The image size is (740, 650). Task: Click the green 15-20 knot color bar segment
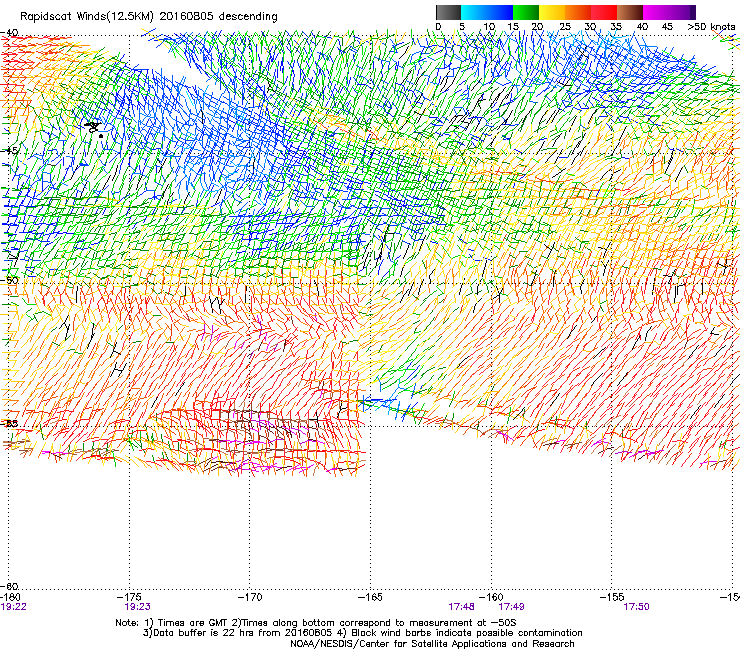click(526, 12)
